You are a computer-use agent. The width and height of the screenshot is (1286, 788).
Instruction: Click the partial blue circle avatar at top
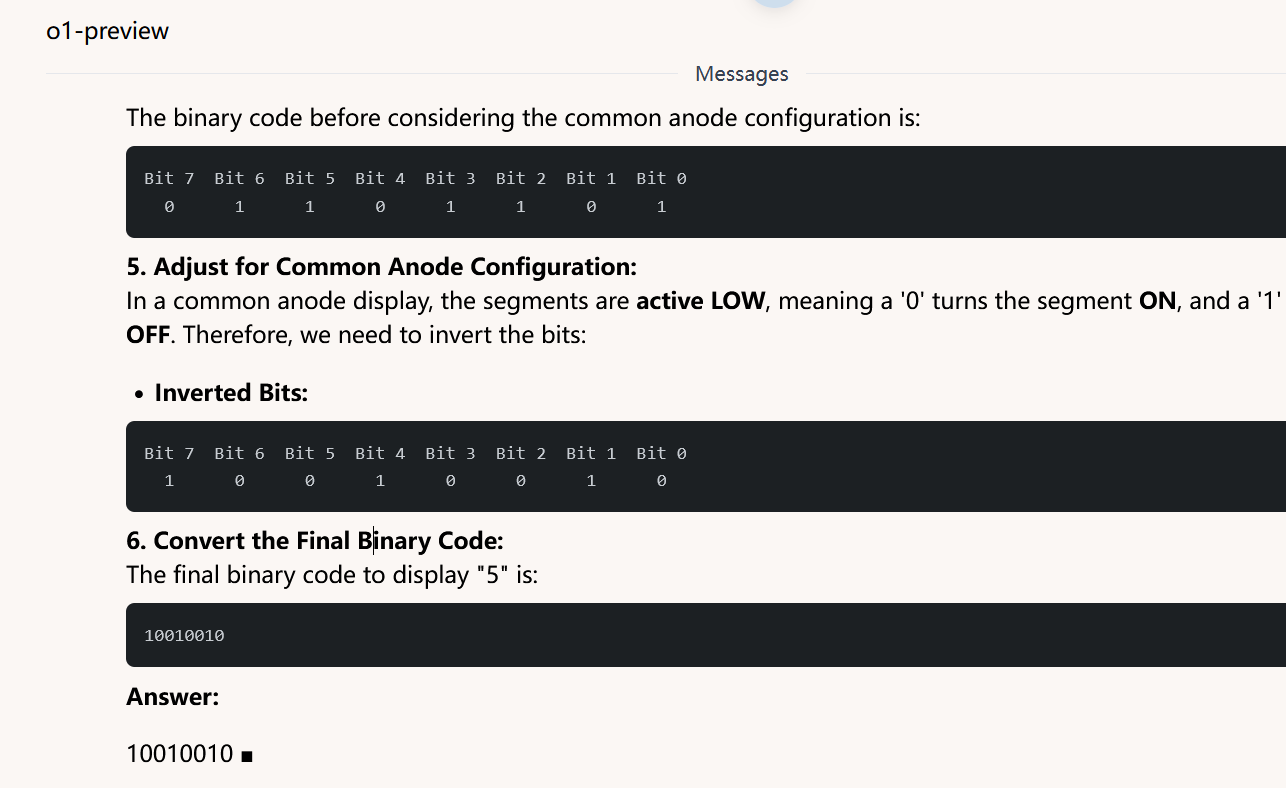click(x=774, y=3)
